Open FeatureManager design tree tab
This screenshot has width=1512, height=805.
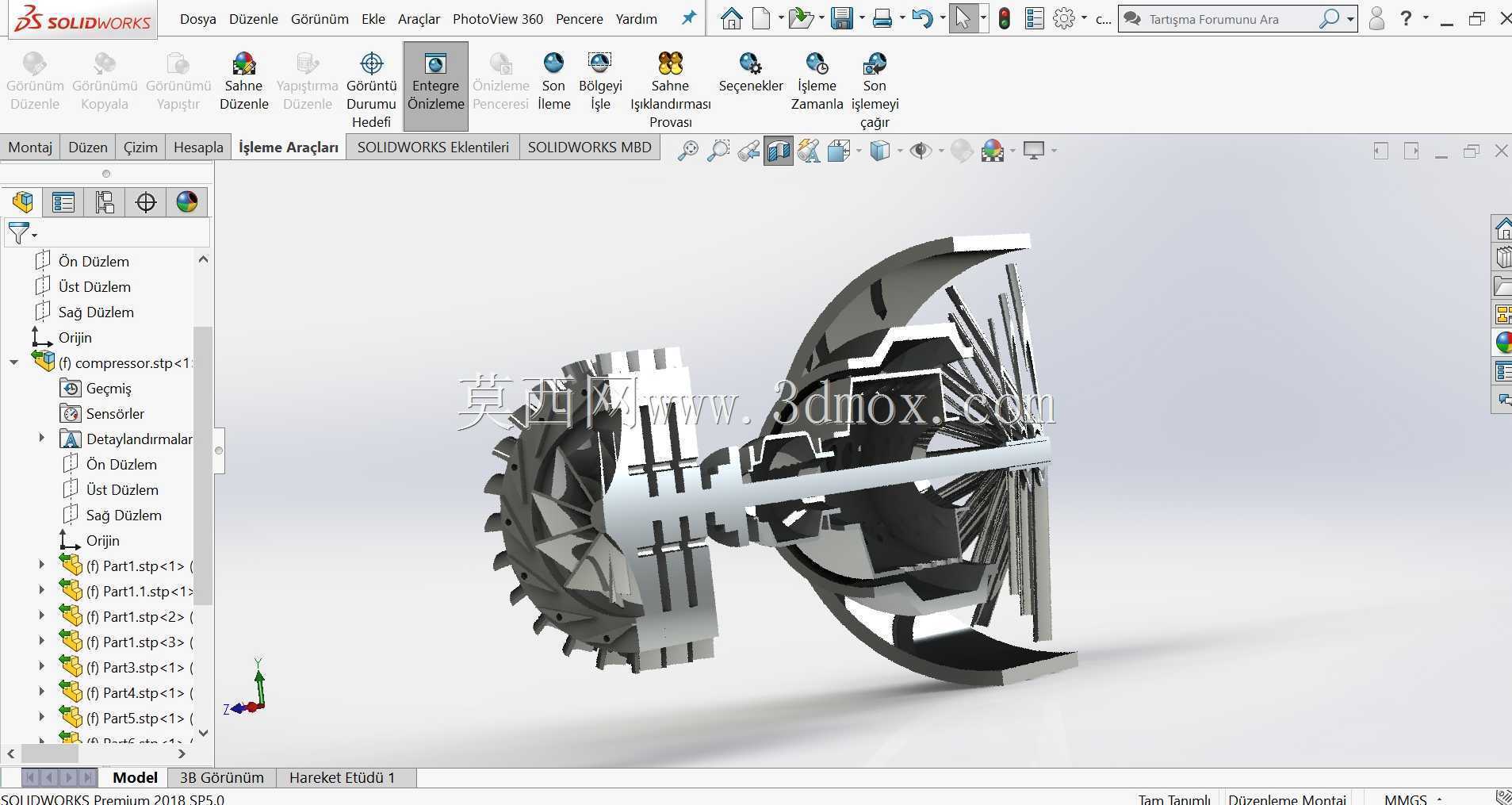(22, 202)
